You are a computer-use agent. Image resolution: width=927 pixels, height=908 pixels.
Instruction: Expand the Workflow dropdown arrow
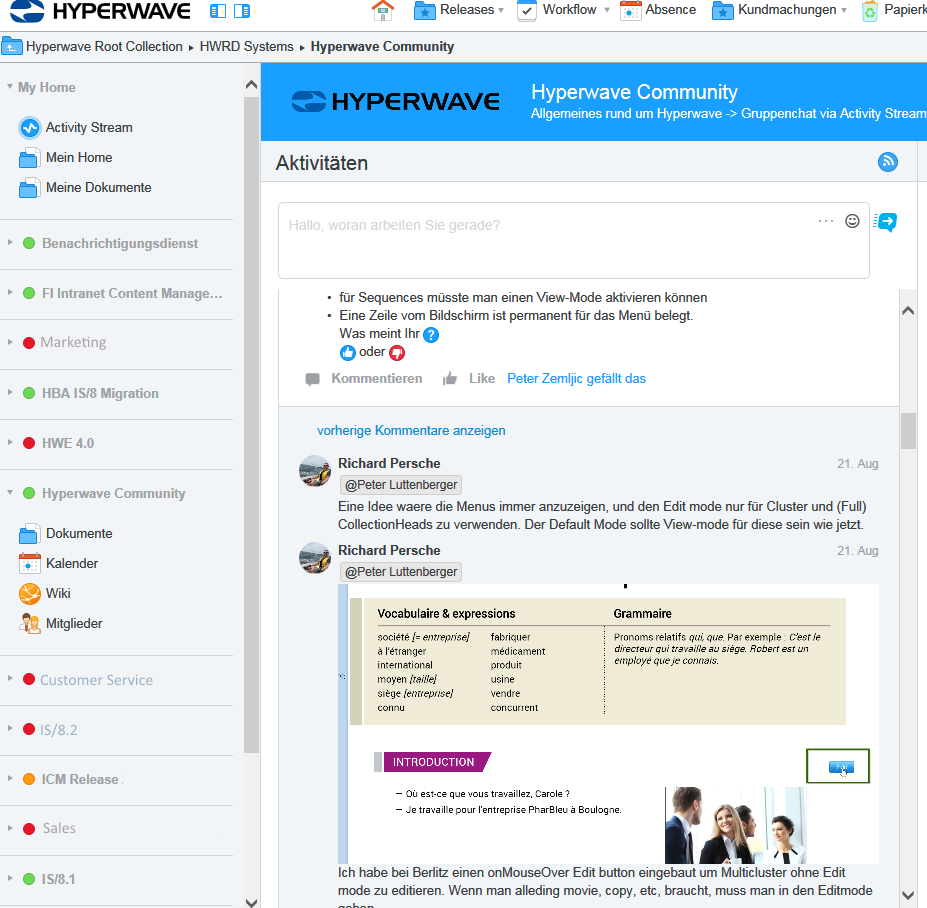pyautogui.click(x=607, y=10)
